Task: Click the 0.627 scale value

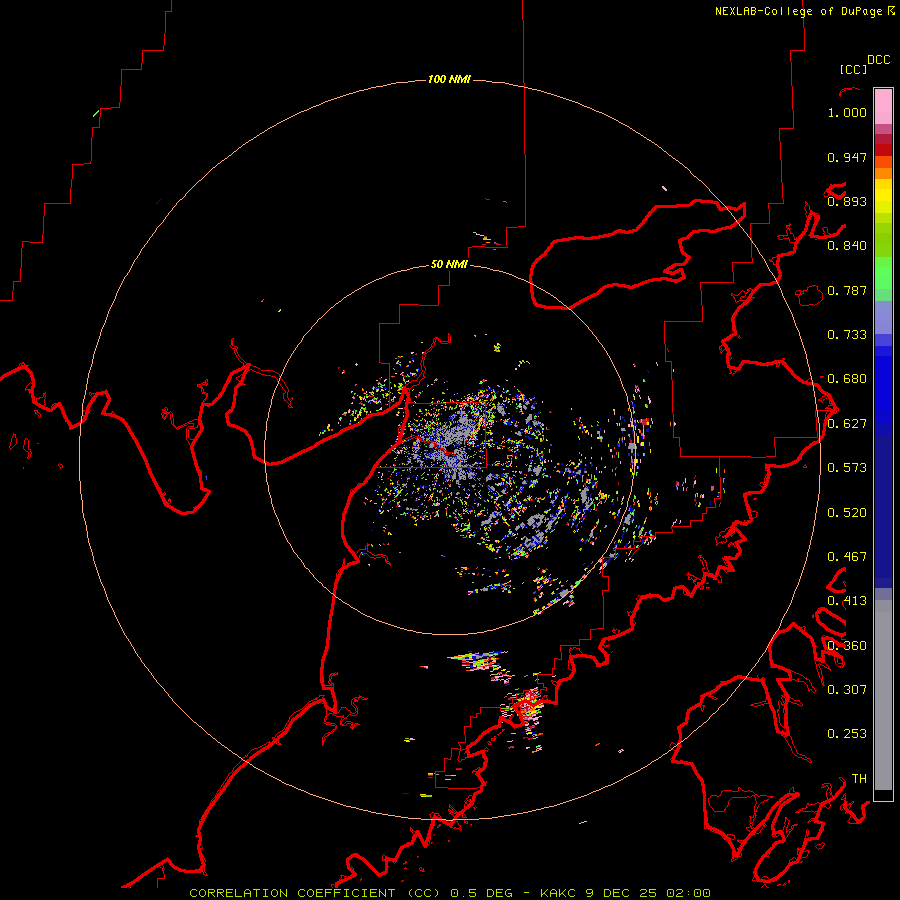Action: coord(847,424)
